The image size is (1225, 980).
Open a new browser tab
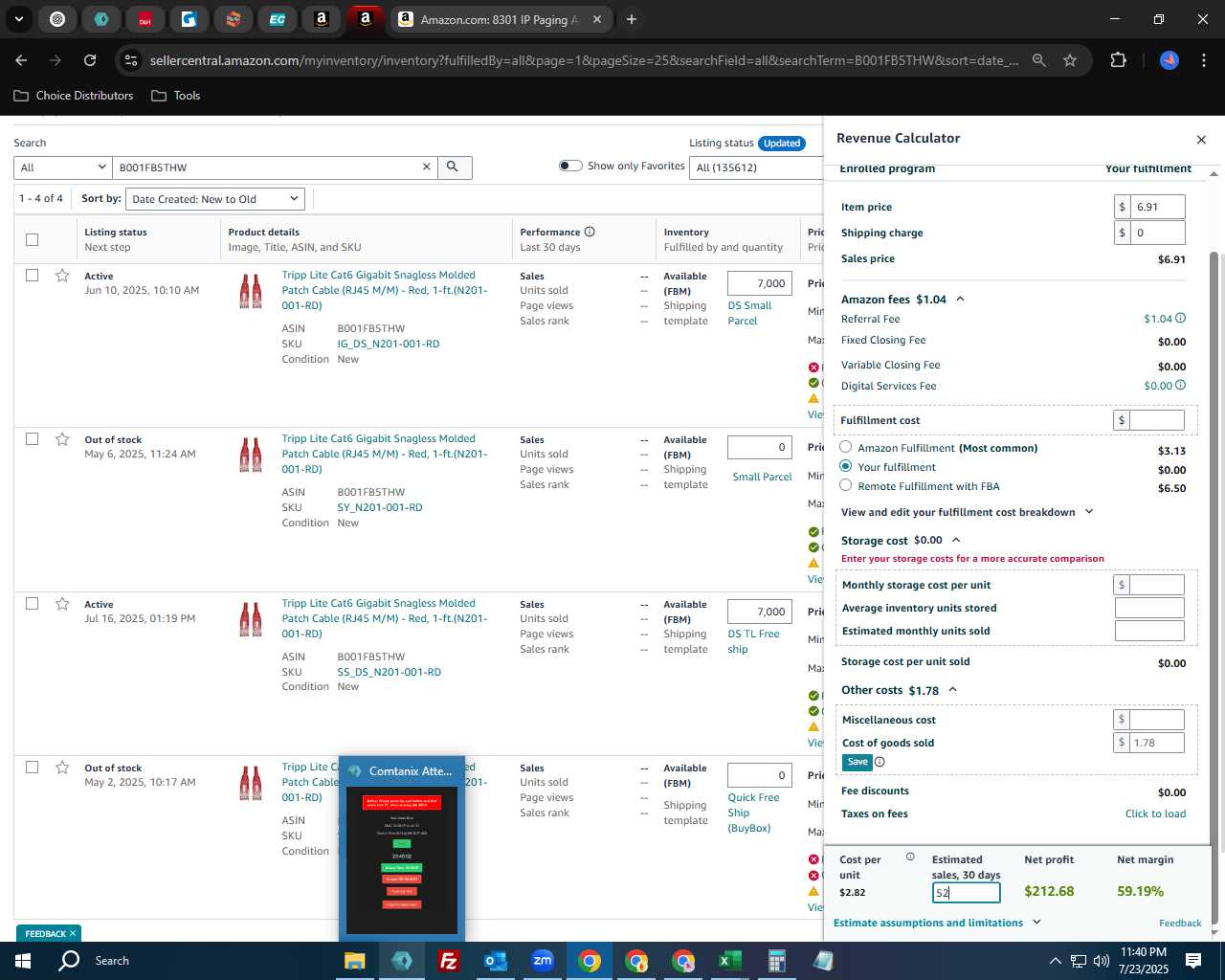click(x=632, y=19)
